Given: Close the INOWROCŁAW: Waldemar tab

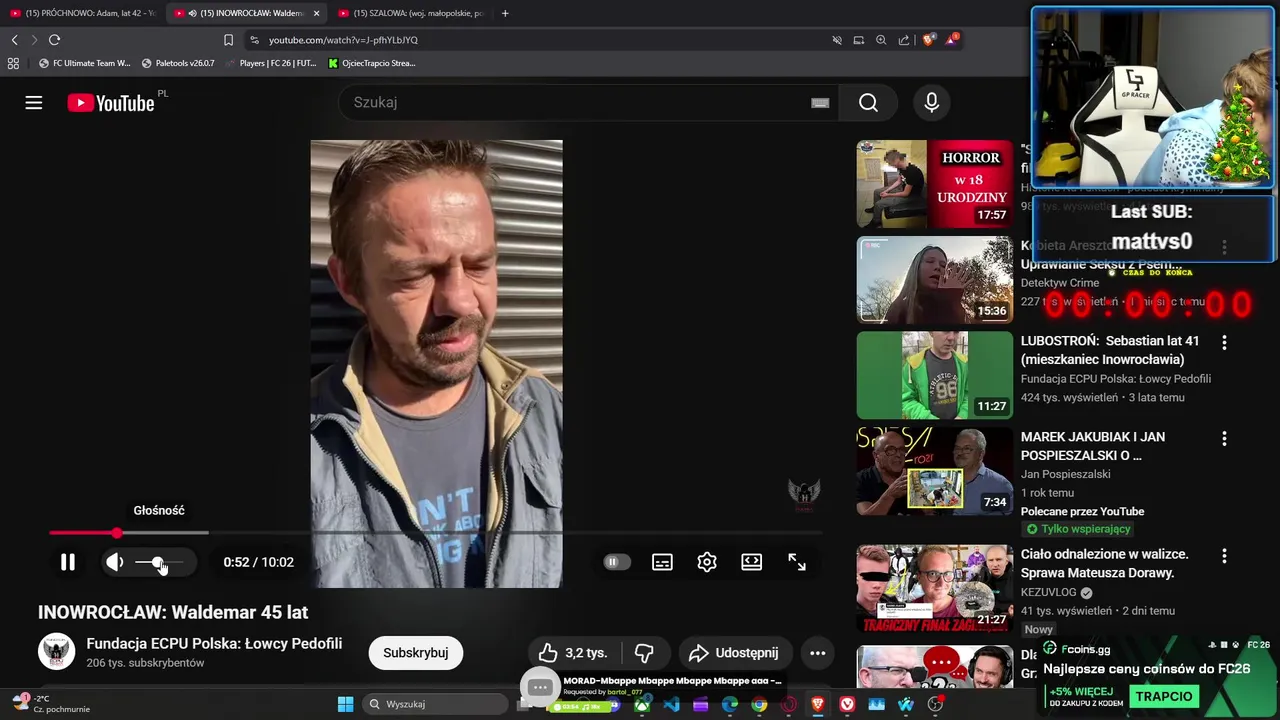Looking at the screenshot, I should (317, 13).
